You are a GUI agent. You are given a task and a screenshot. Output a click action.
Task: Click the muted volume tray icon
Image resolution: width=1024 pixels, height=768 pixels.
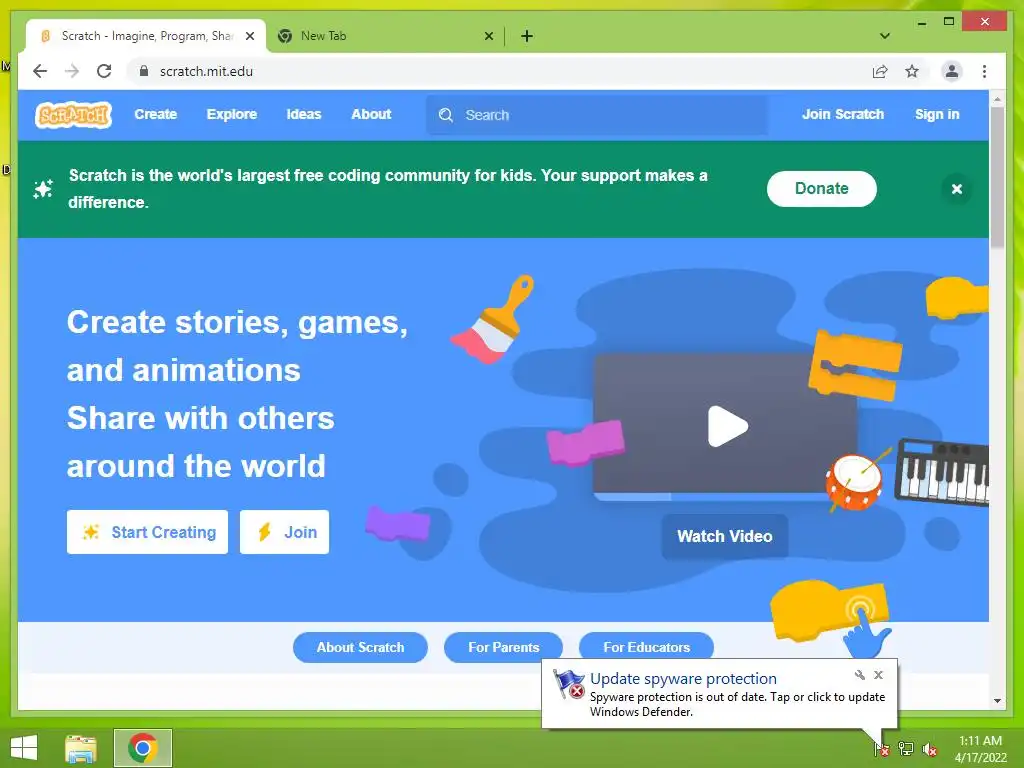pos(930,750)
